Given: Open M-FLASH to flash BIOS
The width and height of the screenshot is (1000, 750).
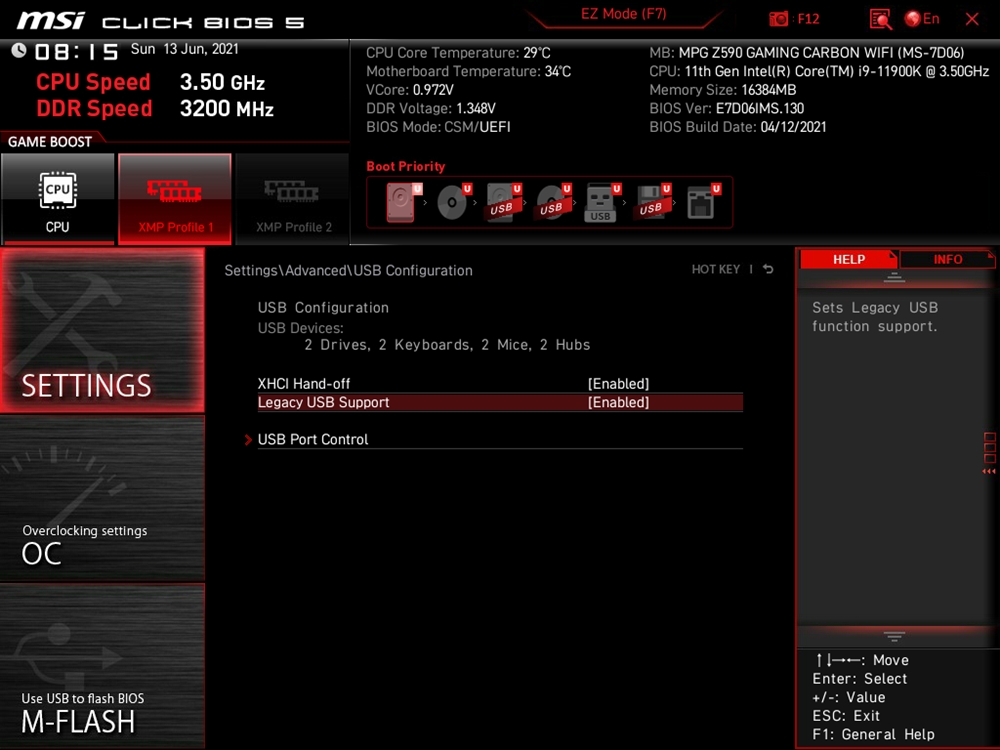Looking at the screenshot, I should click(102, 666).
